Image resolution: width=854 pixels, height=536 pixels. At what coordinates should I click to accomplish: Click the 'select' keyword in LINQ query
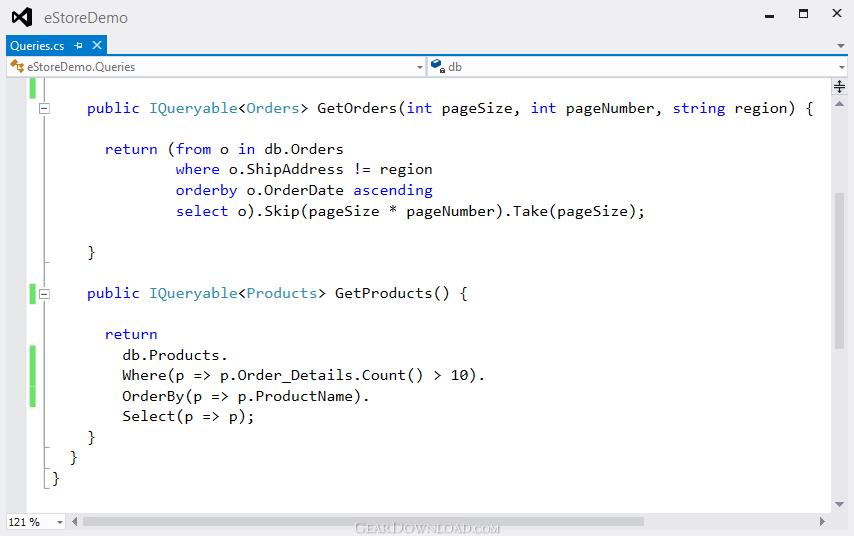click(x=202, y=211)
